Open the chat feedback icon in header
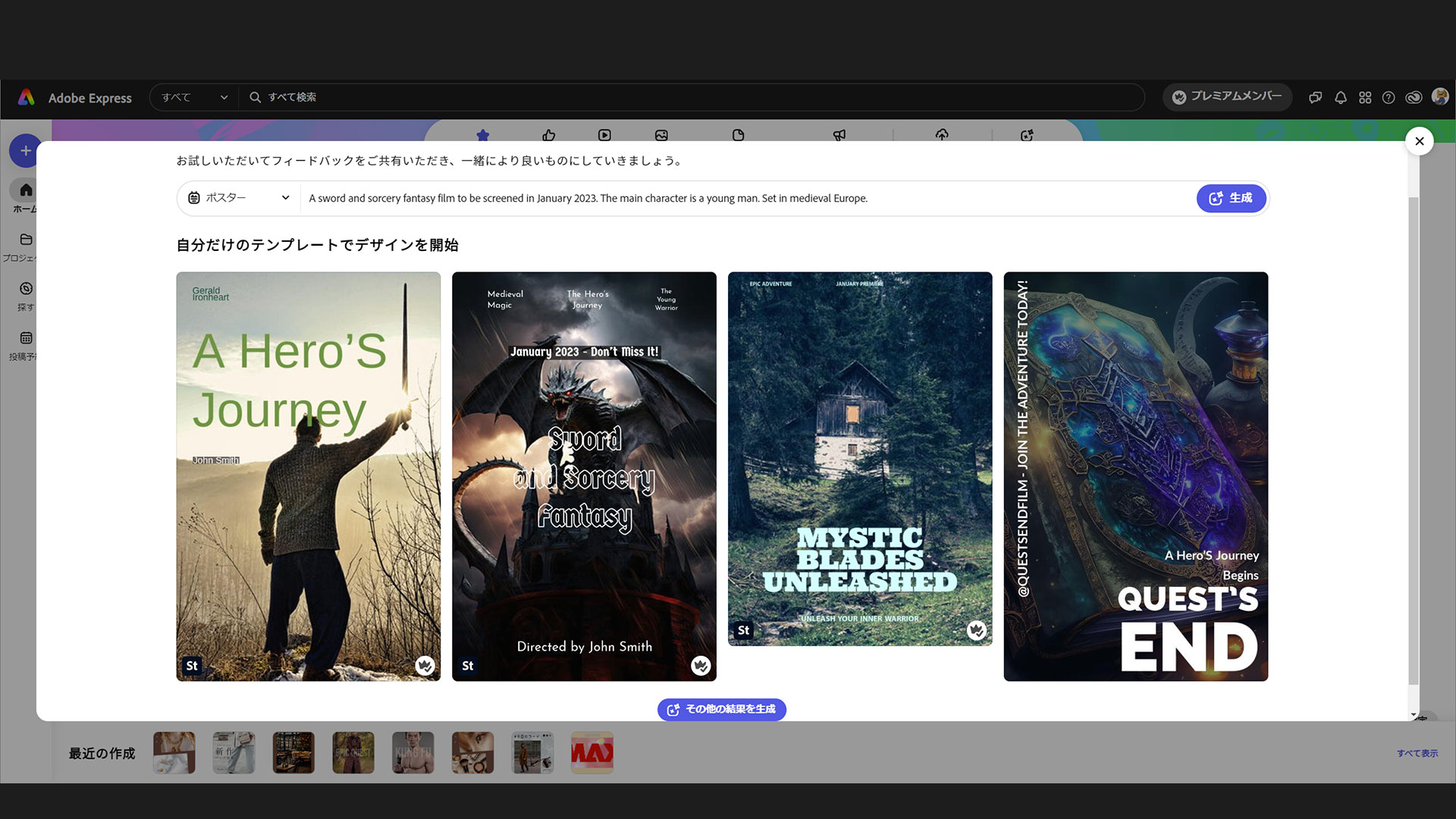The image size is (1456, 819). click(1315, 98)
